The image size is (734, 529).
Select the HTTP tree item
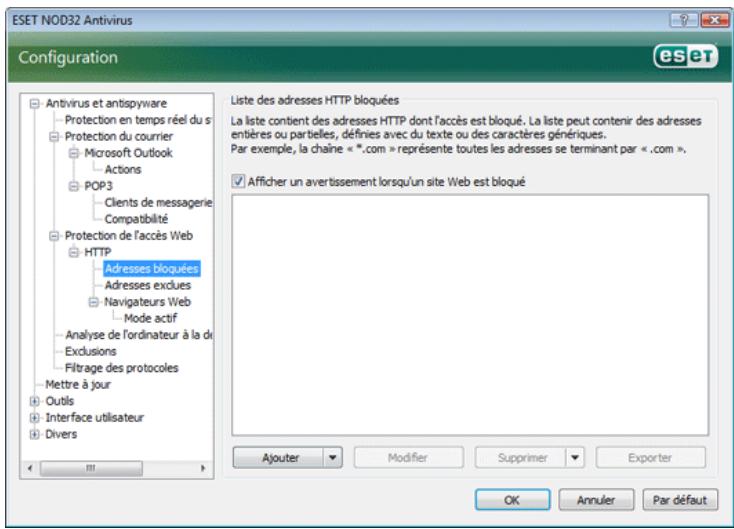97,252
